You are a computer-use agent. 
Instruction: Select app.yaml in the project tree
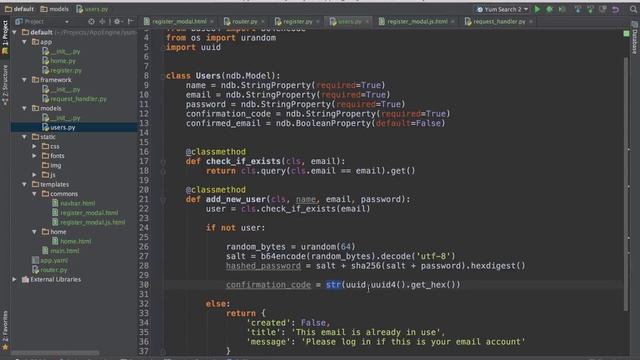point(50,260)
